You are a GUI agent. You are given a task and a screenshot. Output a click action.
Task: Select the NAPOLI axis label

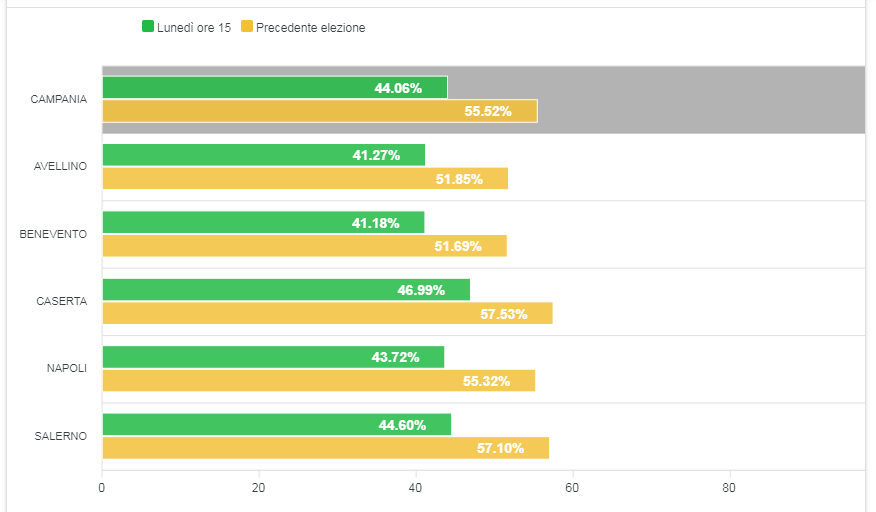tap(67, 369)
